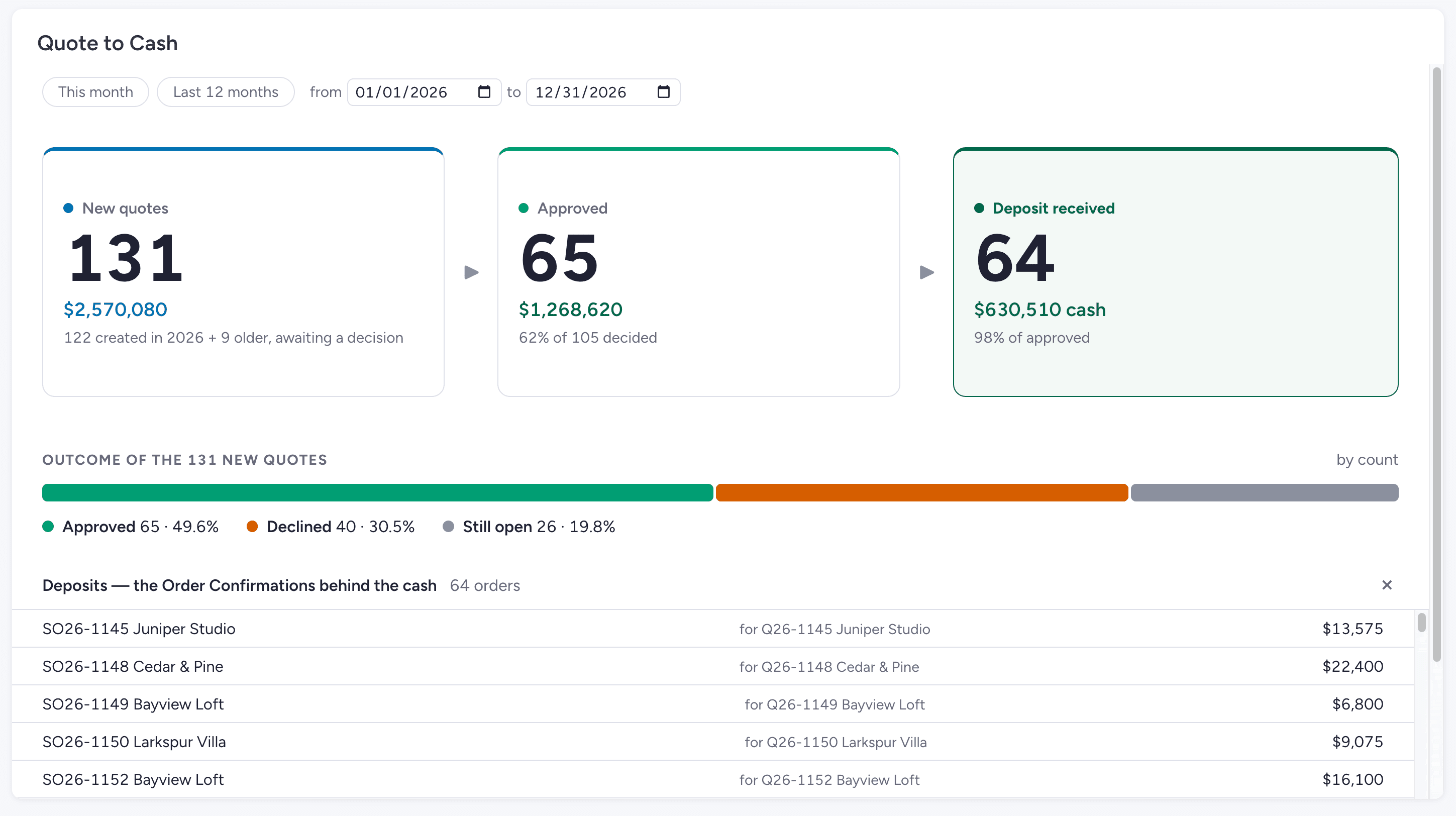
Task: Click the by count label
Action: click(1367, 459)
